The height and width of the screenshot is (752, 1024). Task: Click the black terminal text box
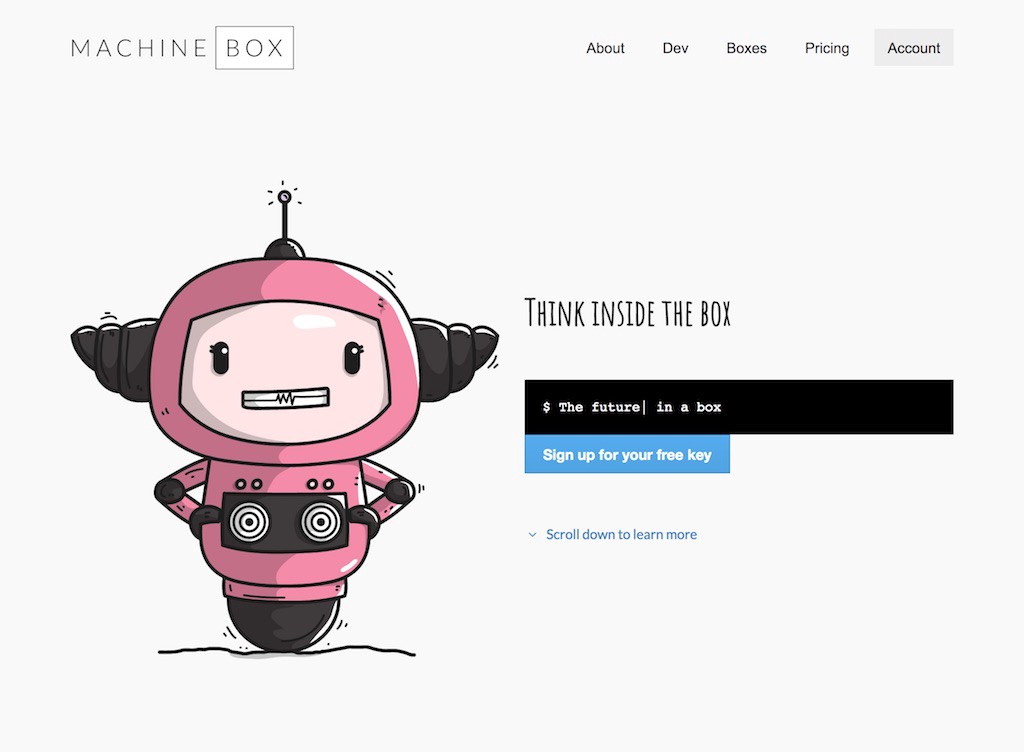739,407
